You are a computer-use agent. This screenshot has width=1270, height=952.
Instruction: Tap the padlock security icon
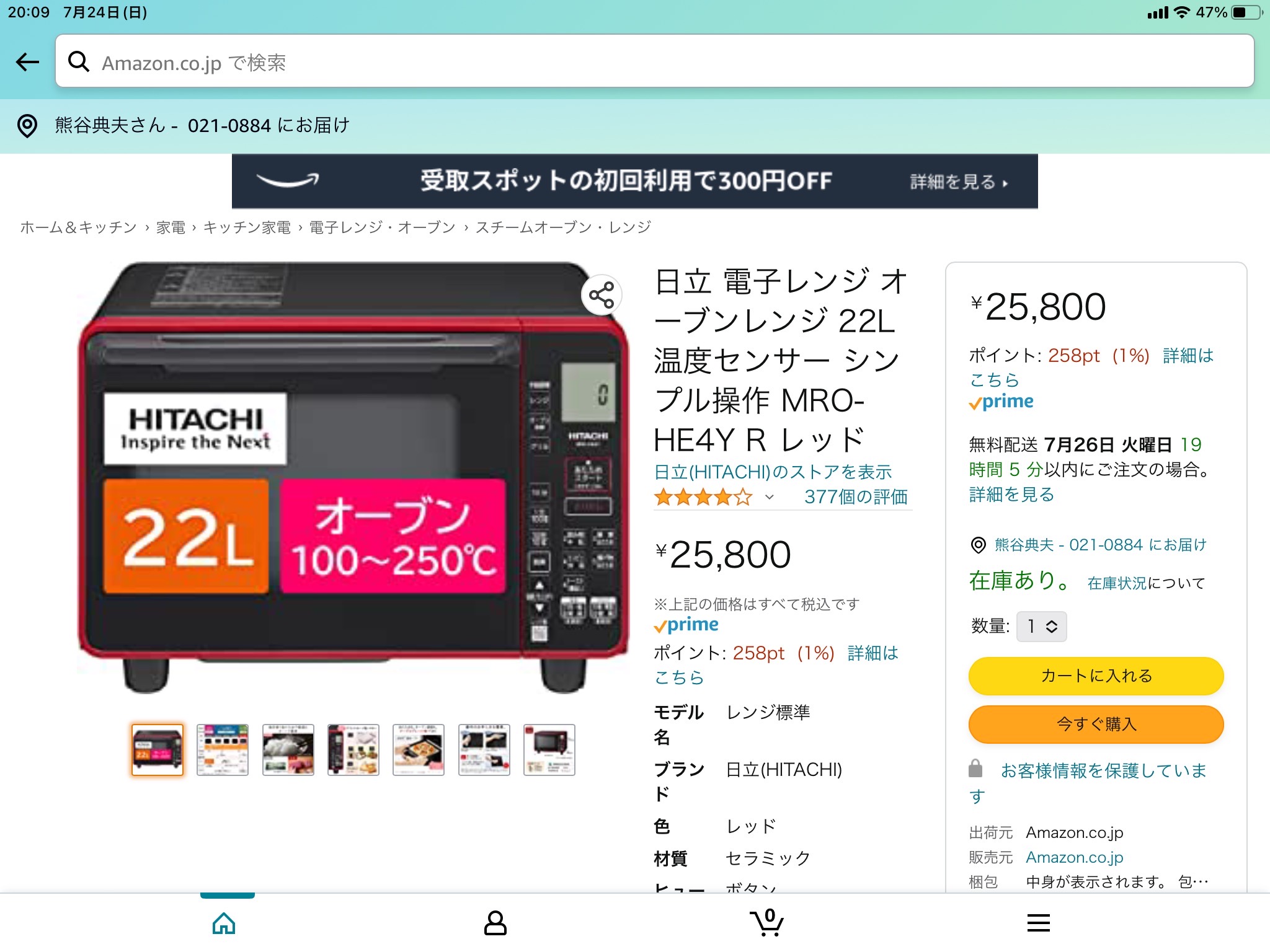[x=975, y=769]
